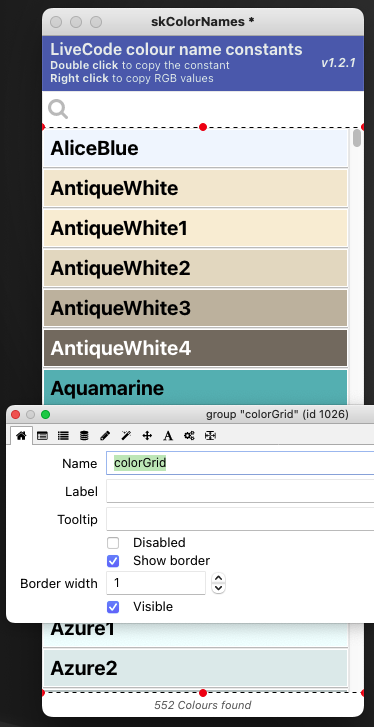Open the pencil icon tab in inspector
This screenshot has height=727, width=374.
pos(105,436)
